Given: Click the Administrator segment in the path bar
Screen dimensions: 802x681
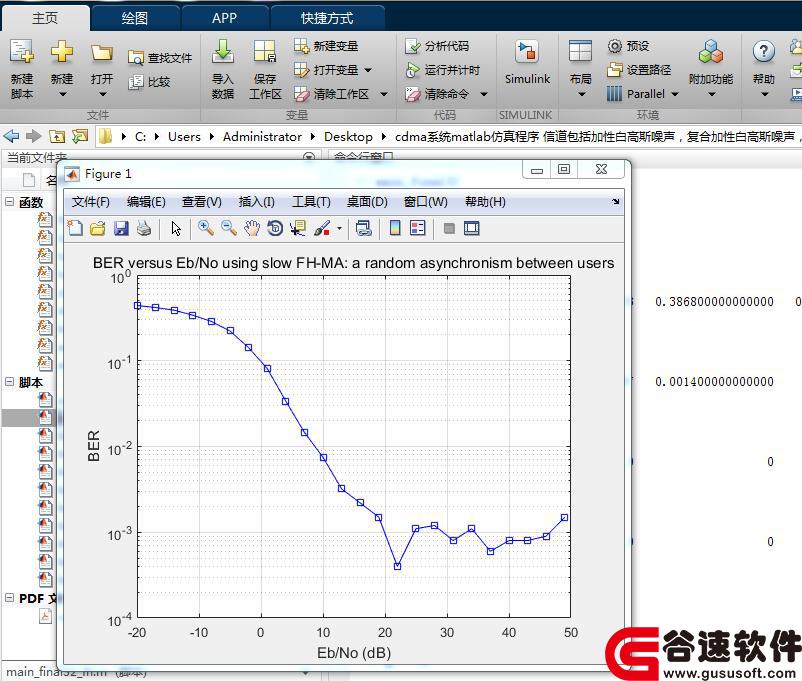Looking at the screenshot, I should point(262,137).
